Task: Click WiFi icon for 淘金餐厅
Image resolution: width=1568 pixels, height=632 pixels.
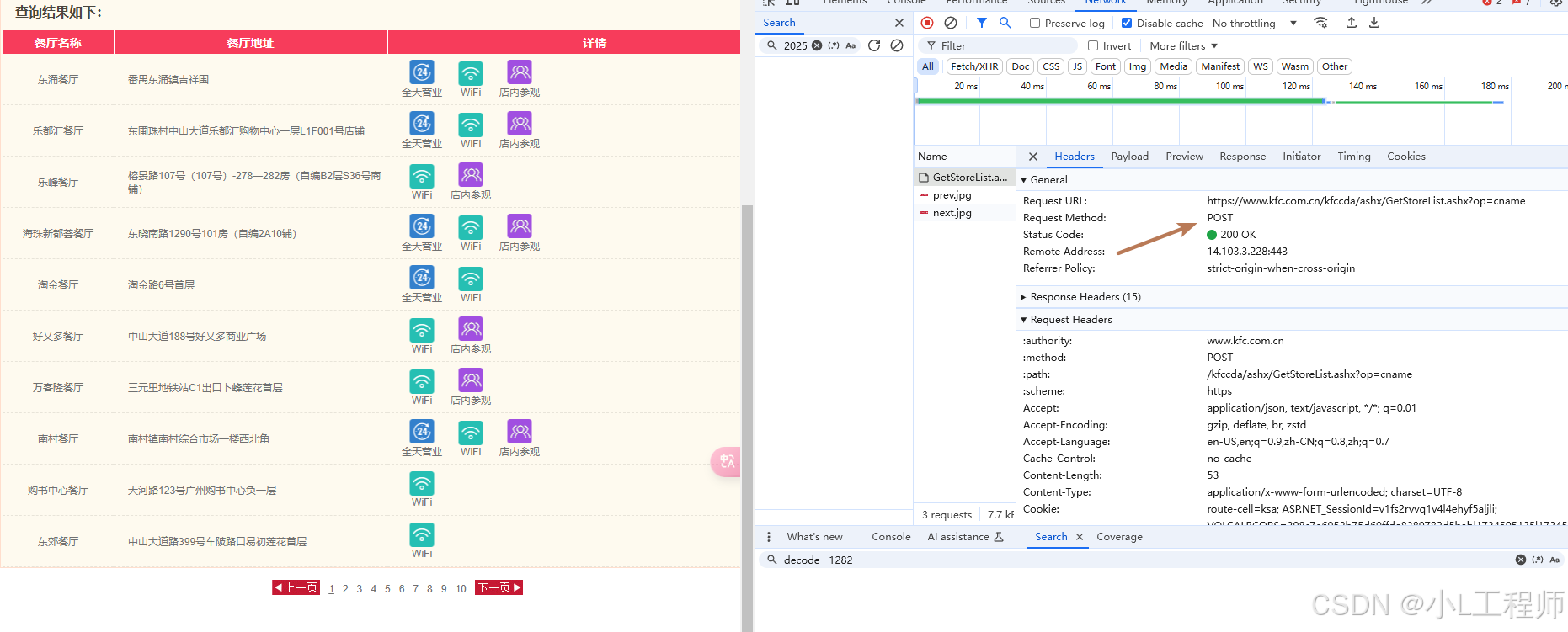Action: coord(471,279)
